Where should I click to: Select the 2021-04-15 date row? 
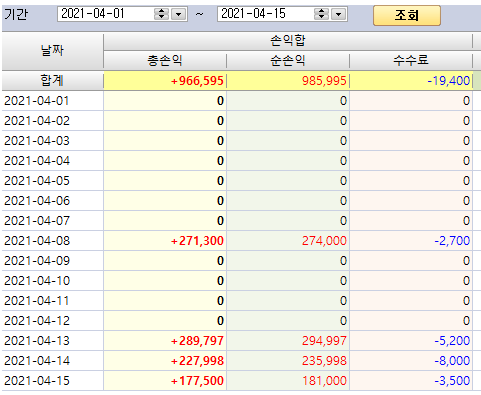(x=52, y=381)
